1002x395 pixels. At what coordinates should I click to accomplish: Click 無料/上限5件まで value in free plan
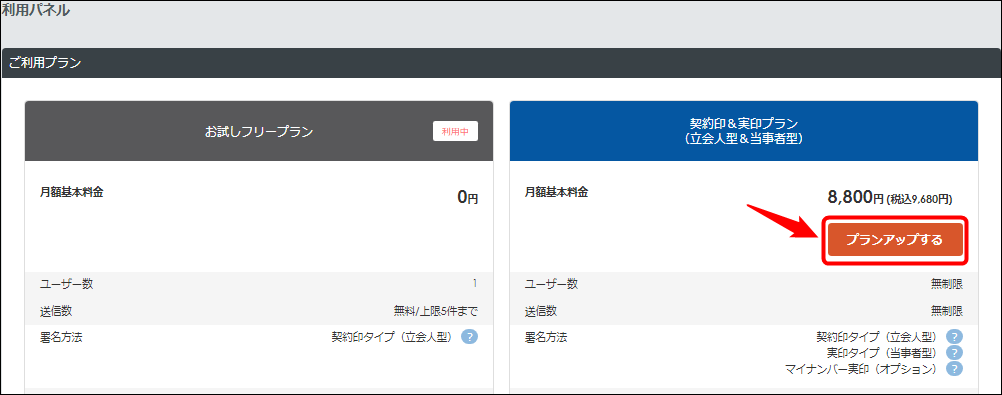pyautogui.click(x=436, y=311)
